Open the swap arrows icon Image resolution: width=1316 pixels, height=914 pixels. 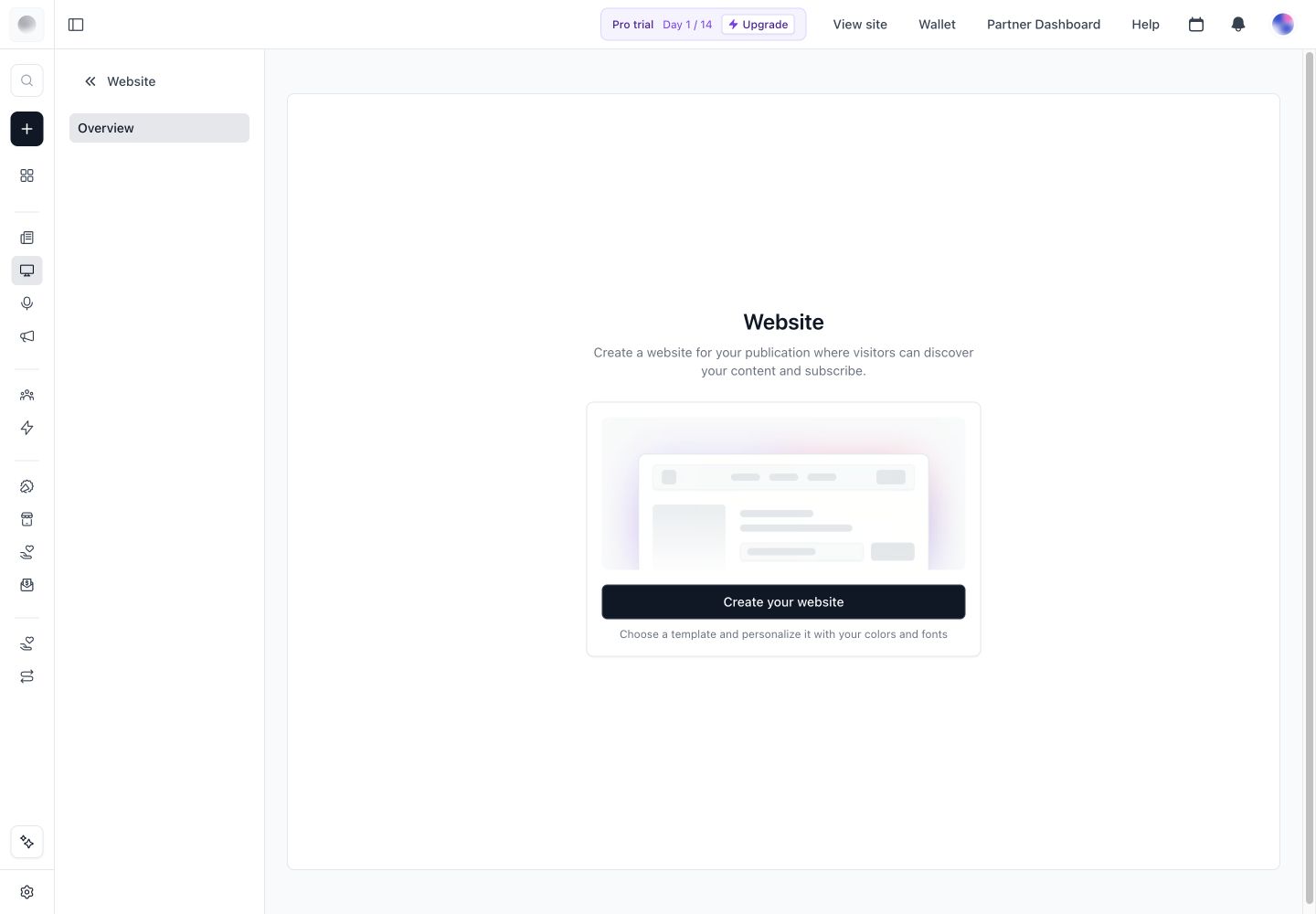(x=27, y=676)
